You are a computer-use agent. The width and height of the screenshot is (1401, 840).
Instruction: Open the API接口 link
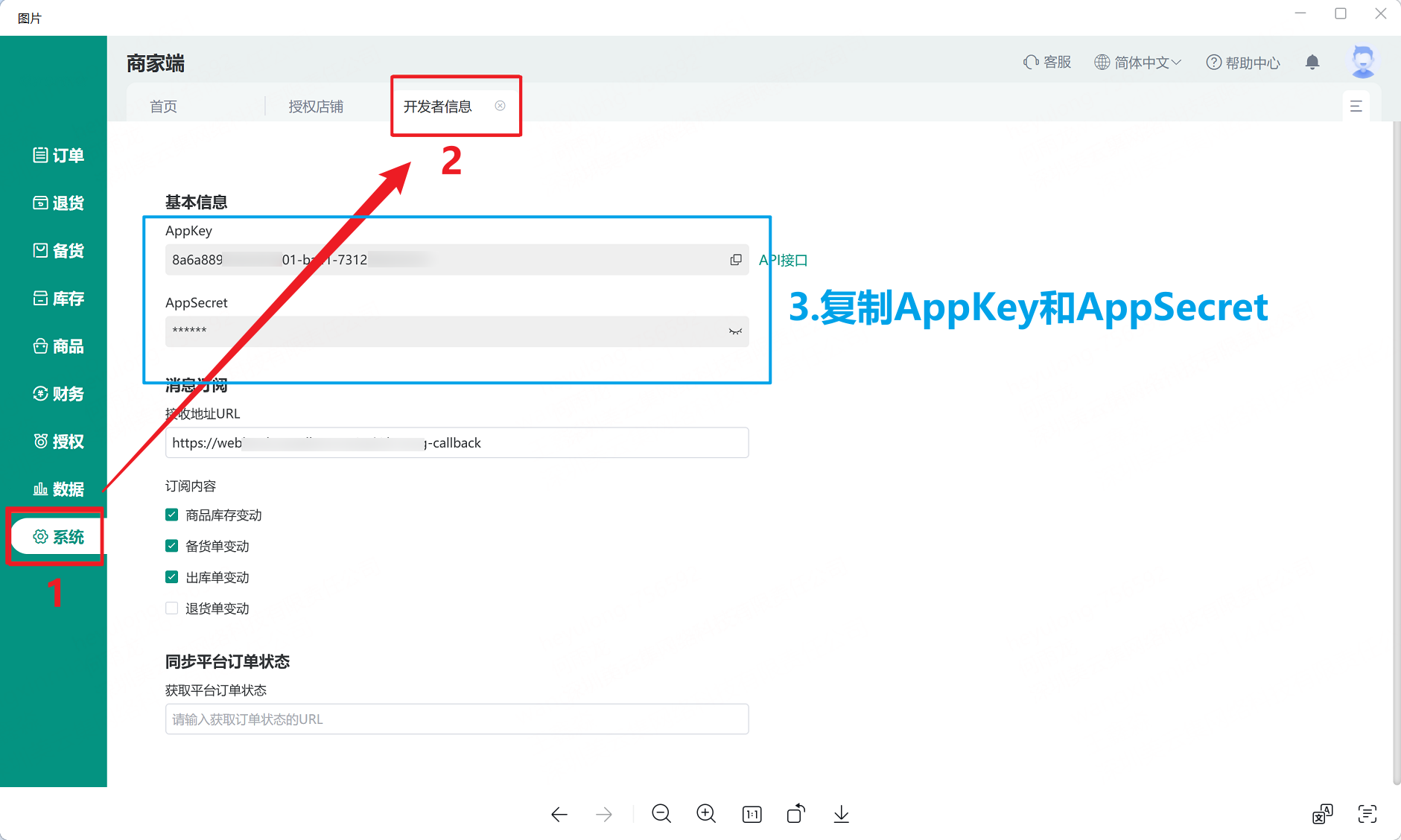point(784,260)
